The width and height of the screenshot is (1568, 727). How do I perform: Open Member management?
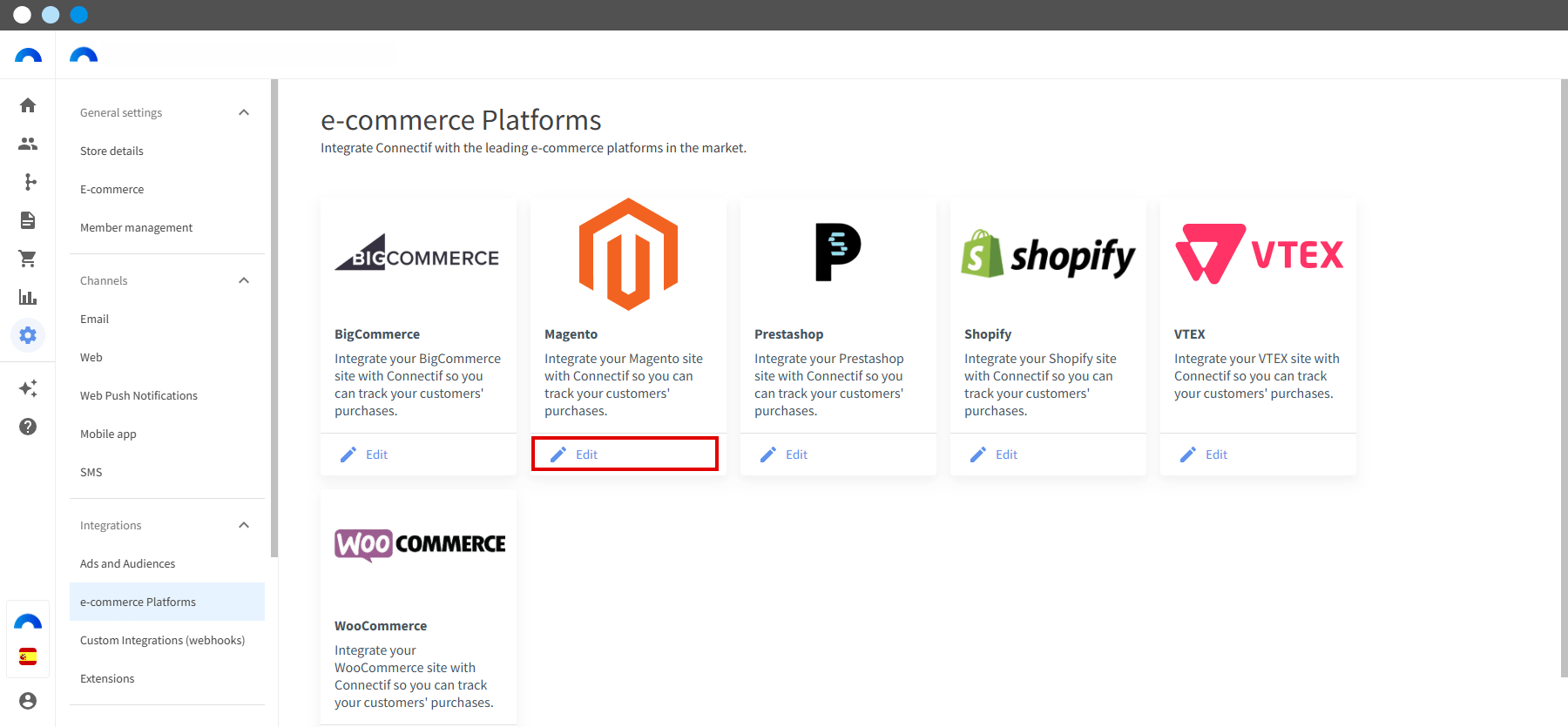[167, 227]
